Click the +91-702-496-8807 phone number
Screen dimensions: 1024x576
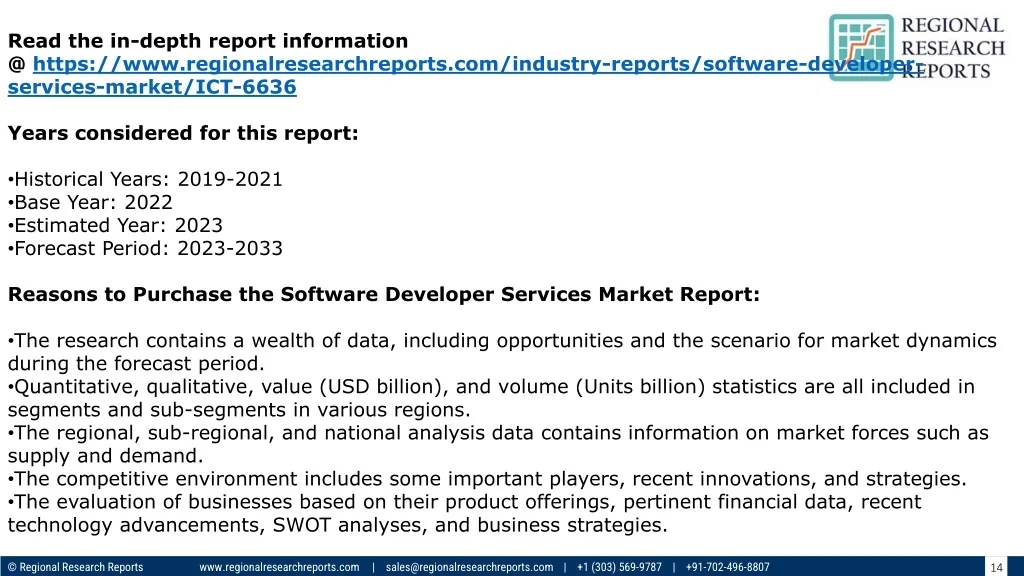(x=727, y=567)
